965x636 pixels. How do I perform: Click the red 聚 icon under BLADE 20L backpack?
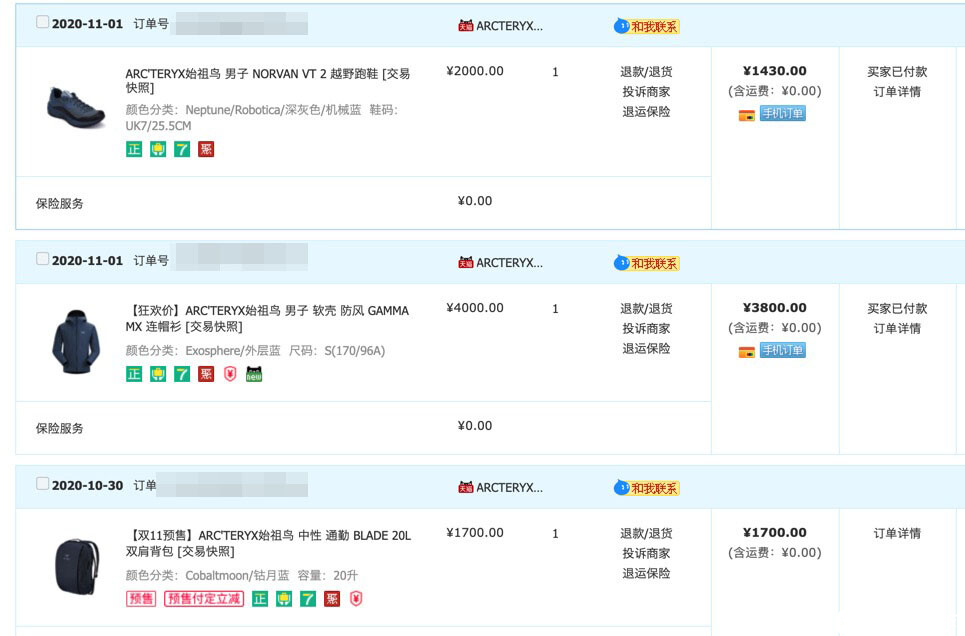point(332,598)
